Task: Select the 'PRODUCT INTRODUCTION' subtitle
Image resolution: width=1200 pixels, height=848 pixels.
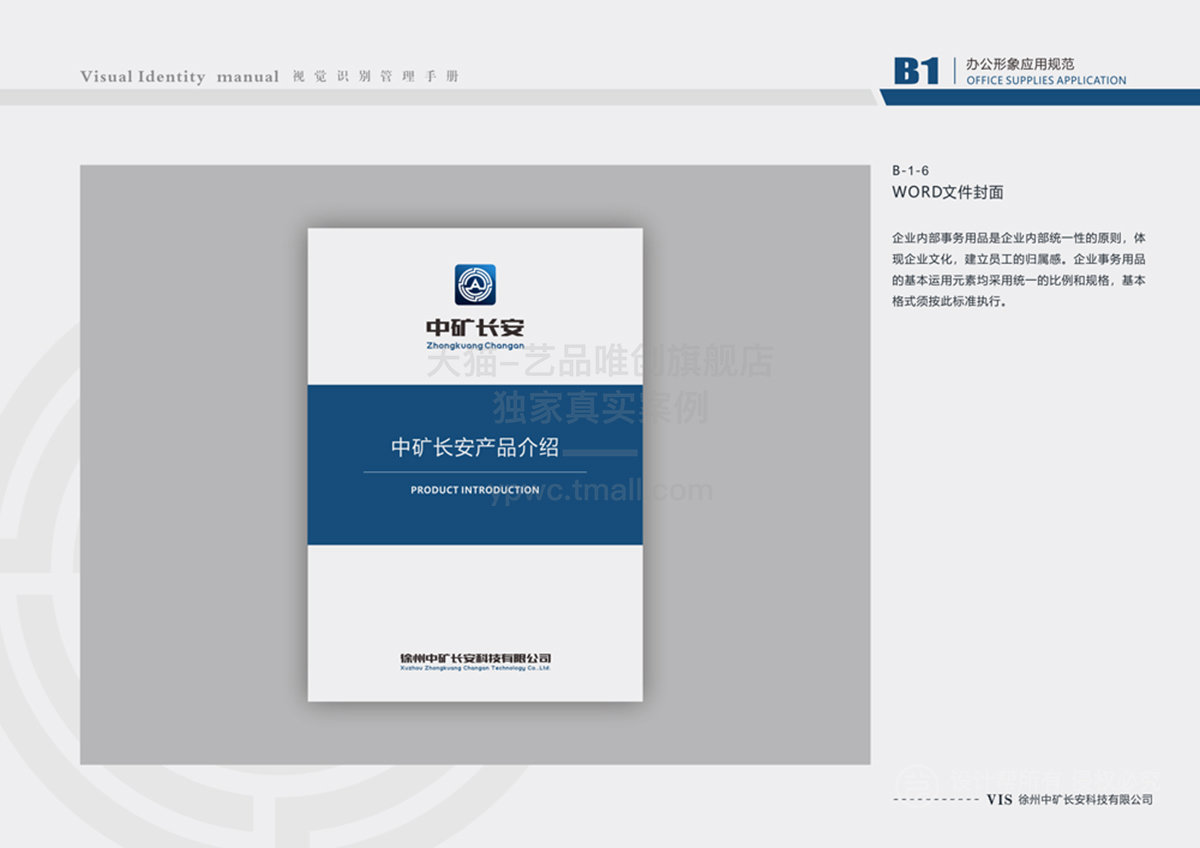Action: pyautogui.click(x=475, y=490)
